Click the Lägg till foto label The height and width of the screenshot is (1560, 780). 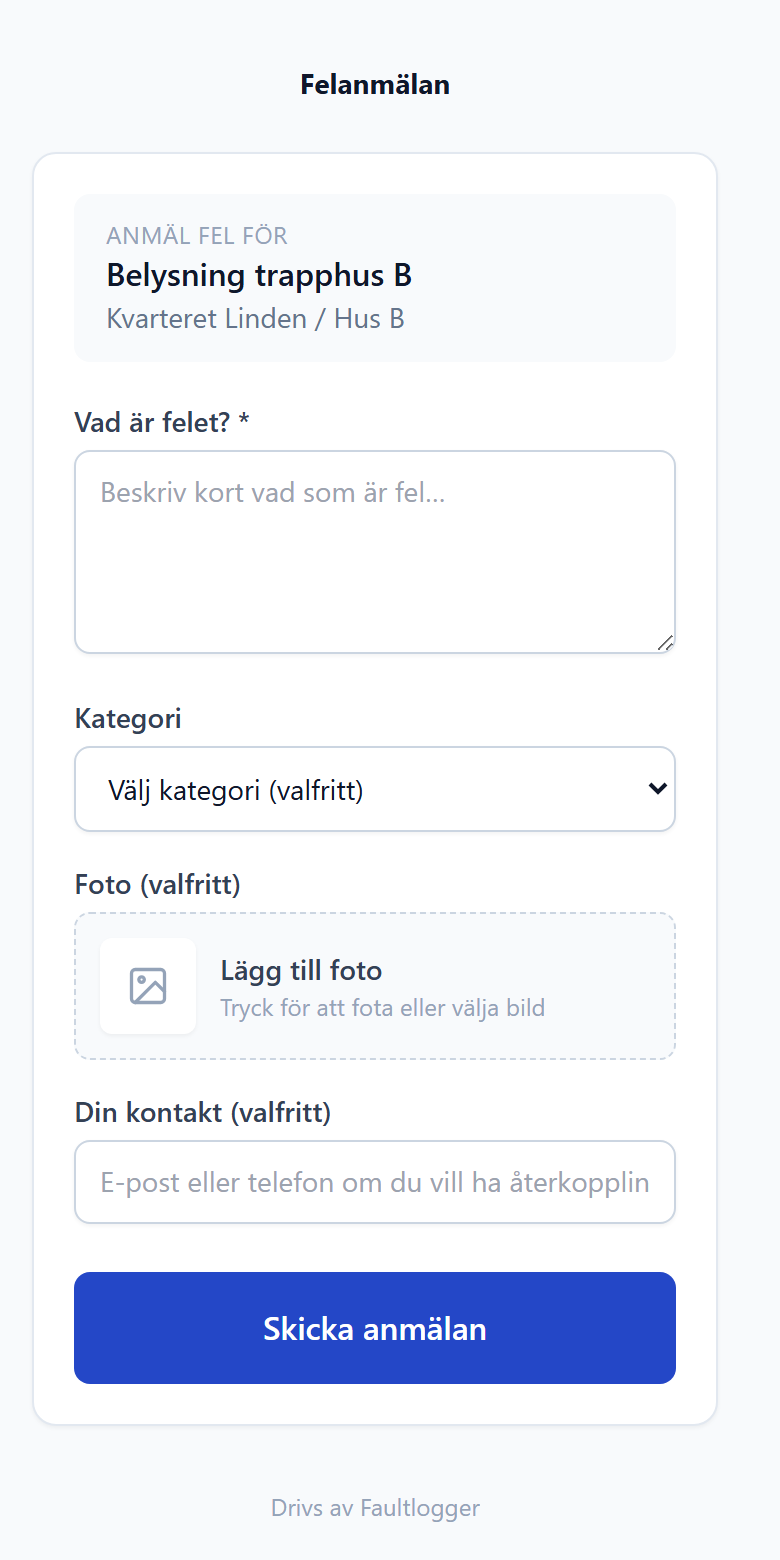tap(301, 970)
